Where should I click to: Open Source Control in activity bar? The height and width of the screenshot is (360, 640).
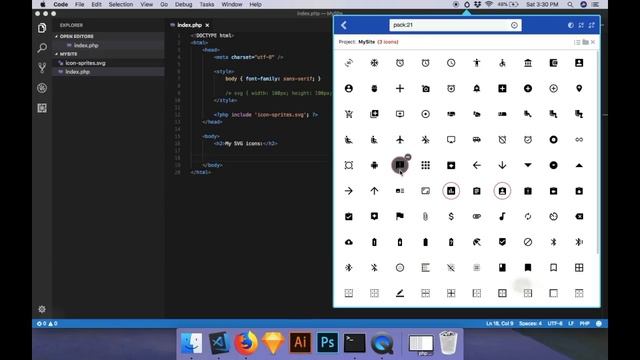tap(42, 68)
